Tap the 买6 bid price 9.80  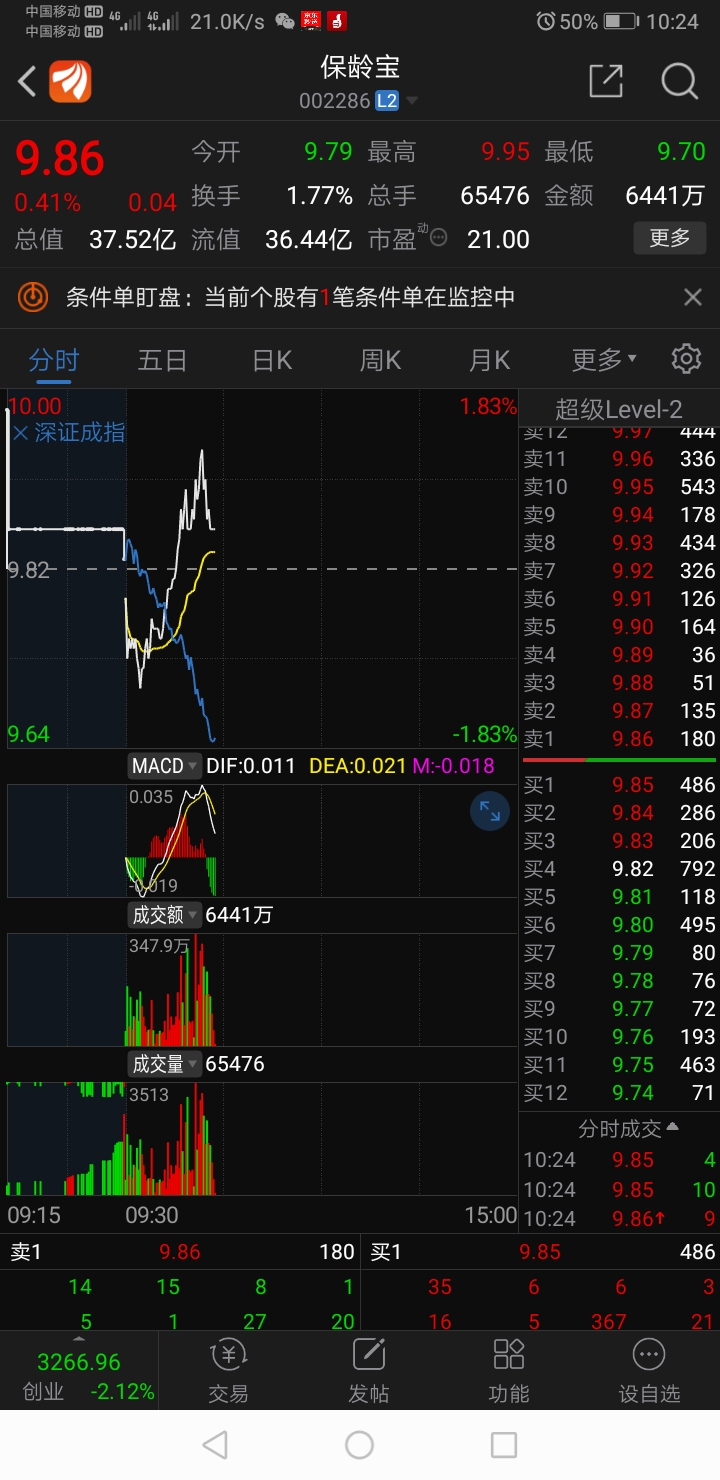click(633, 925)
